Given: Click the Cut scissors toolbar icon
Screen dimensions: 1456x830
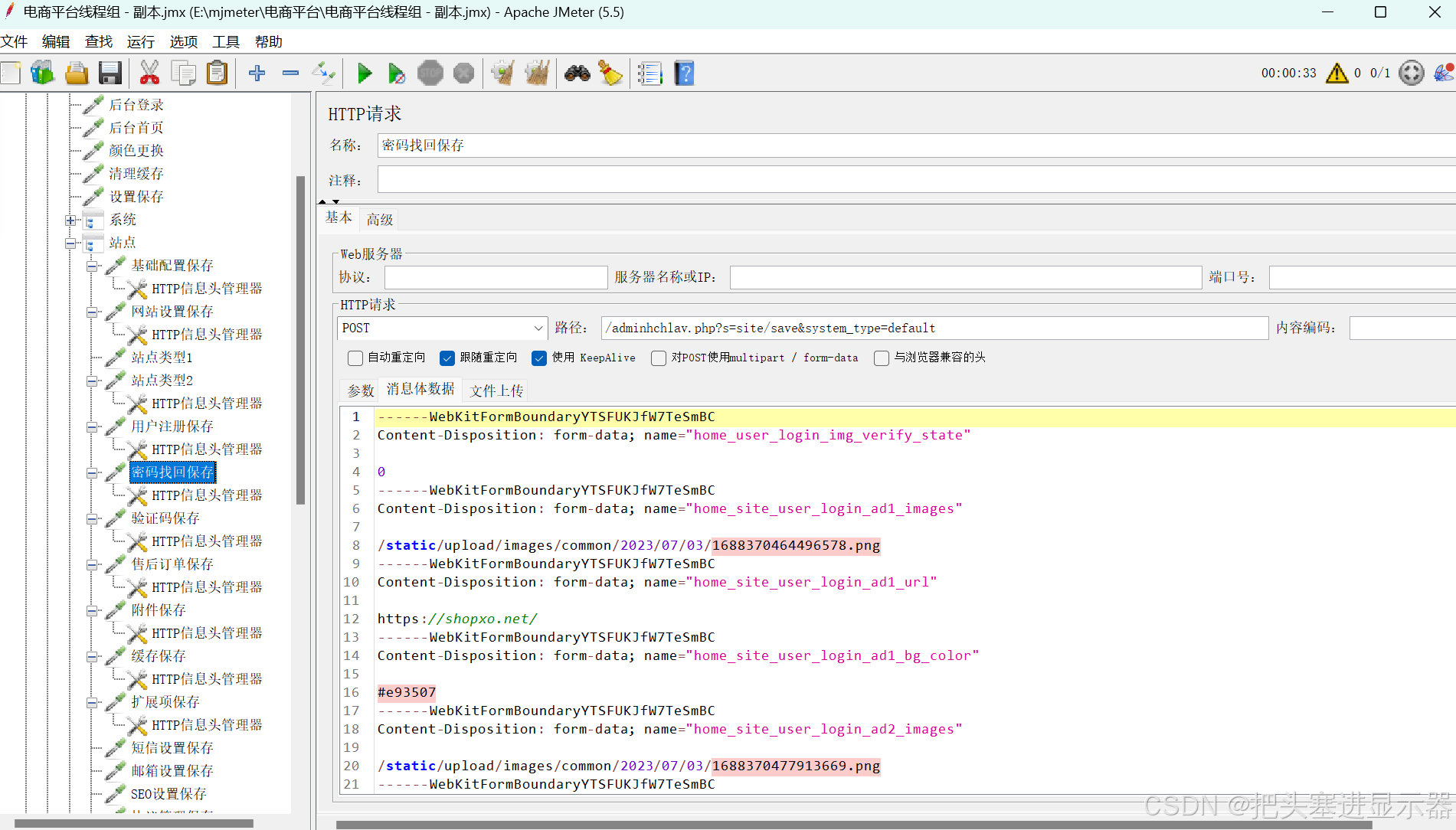Looking at the screenshot, I should coord(149,74).
